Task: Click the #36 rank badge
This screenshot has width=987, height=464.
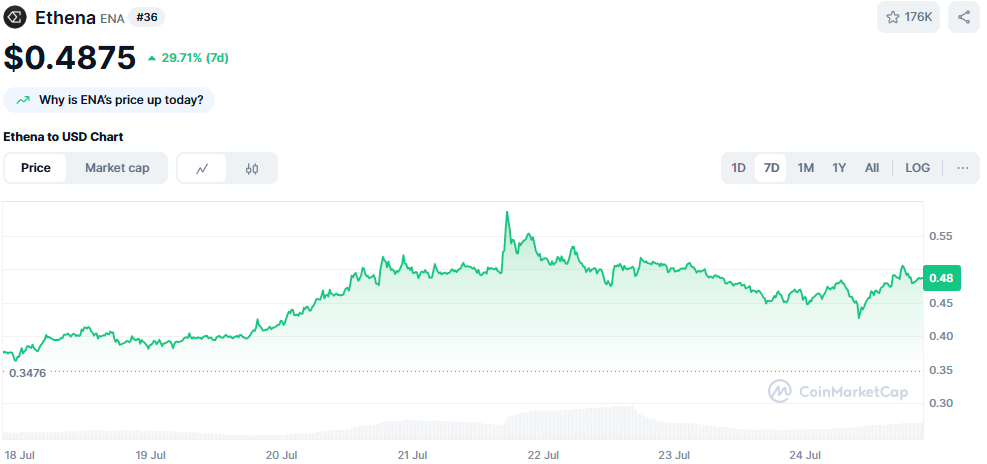Action: click(x=146, y=17)
